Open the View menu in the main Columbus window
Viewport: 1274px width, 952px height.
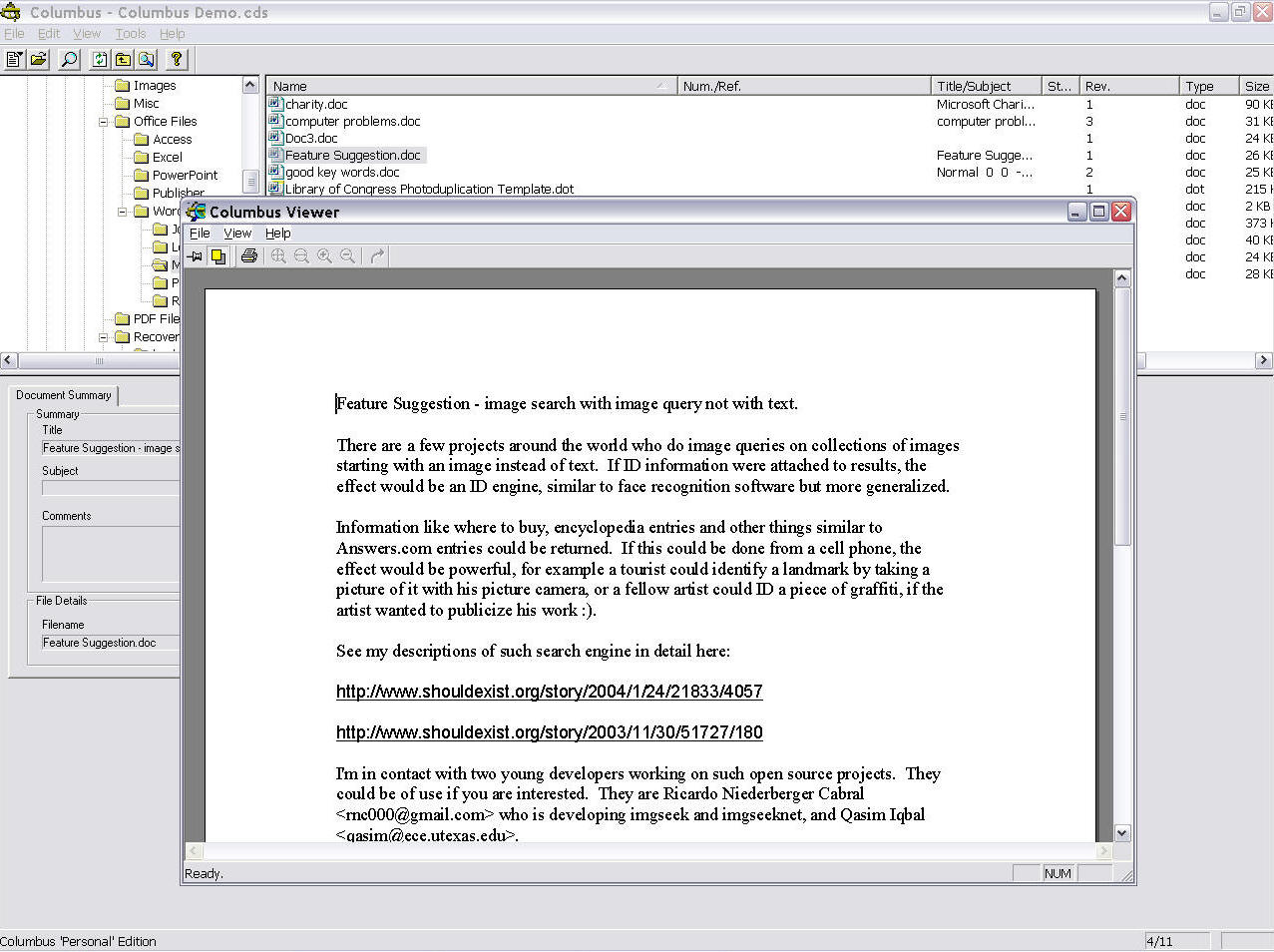pyautogui.click(x=87, y=33)
